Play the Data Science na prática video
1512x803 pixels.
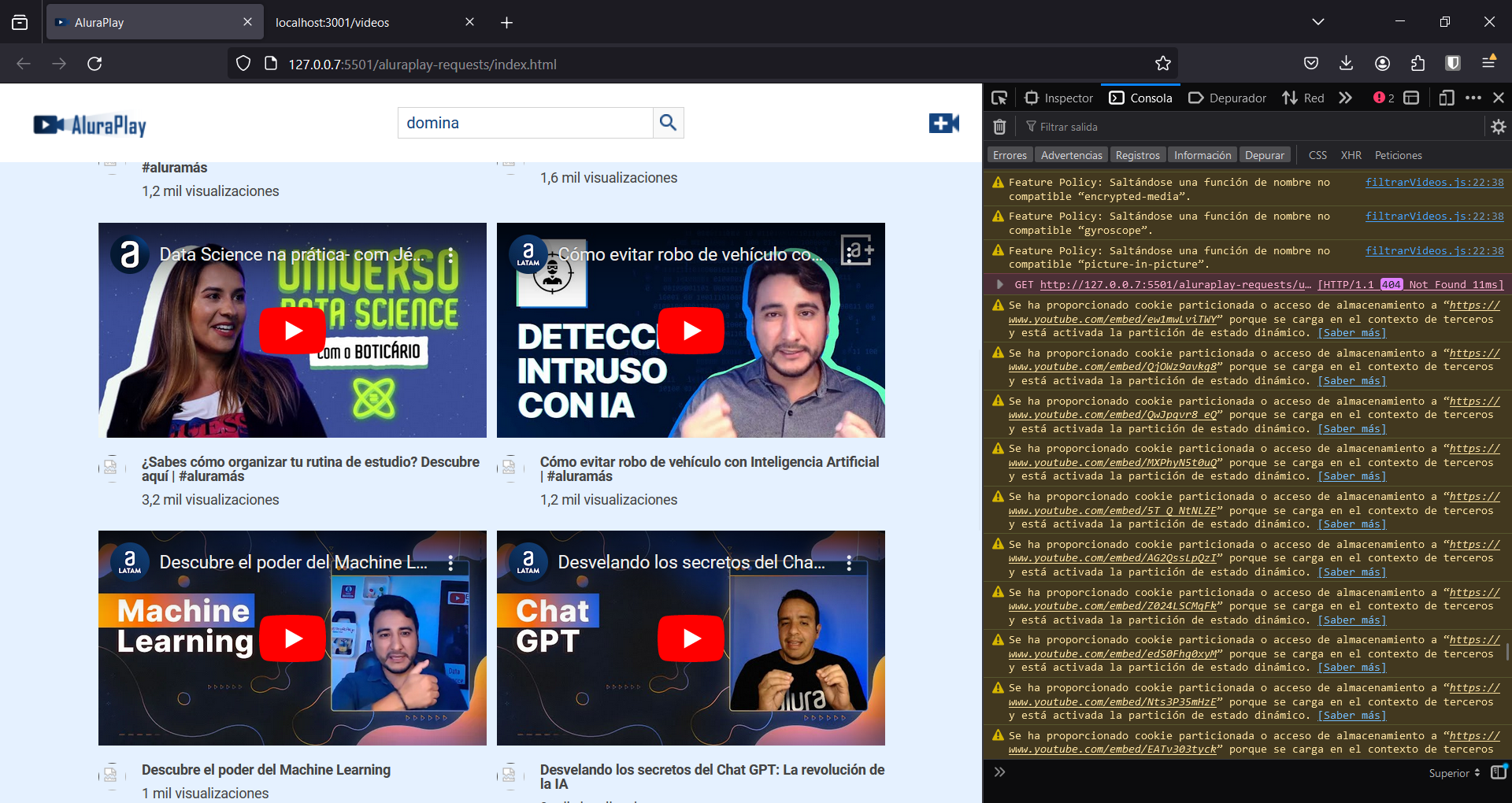pyautogui.click(x=293, y=331)
